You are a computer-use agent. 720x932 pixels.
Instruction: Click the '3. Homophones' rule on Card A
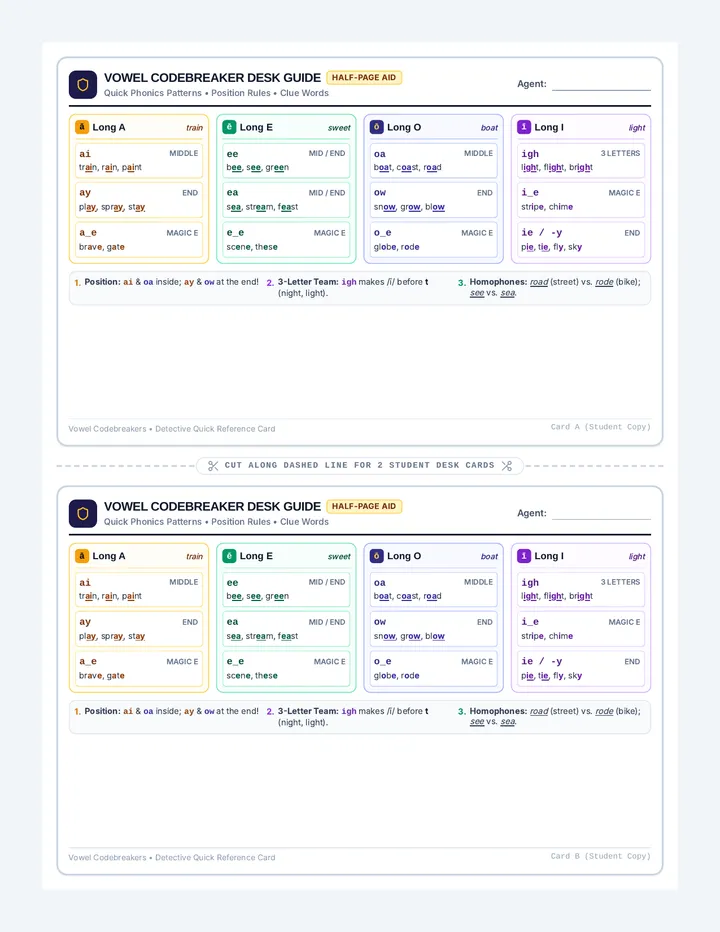click(549, 288)
